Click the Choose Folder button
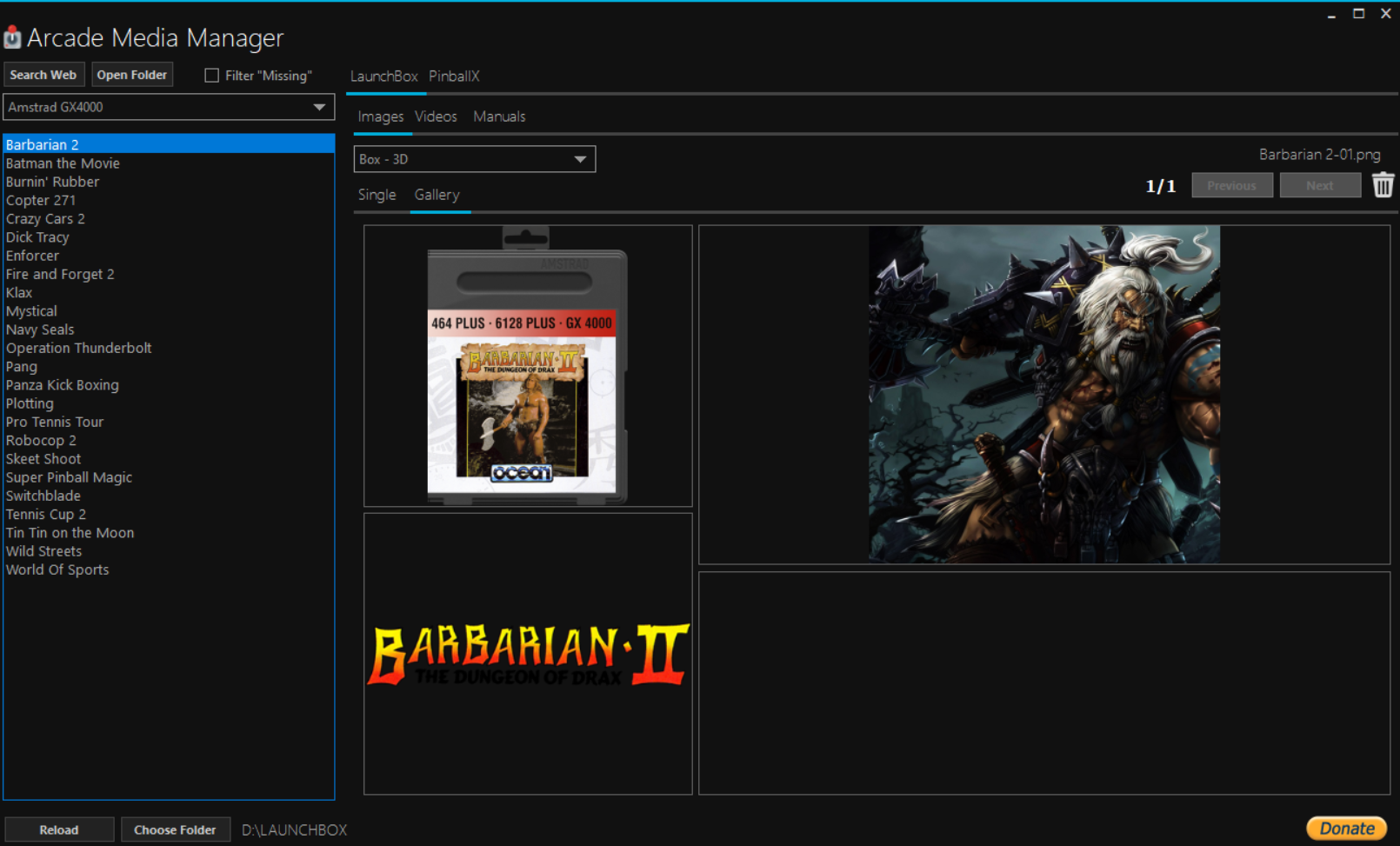Screen dimensions: 1400x846 pyautogui.click(x=175, y=829)
